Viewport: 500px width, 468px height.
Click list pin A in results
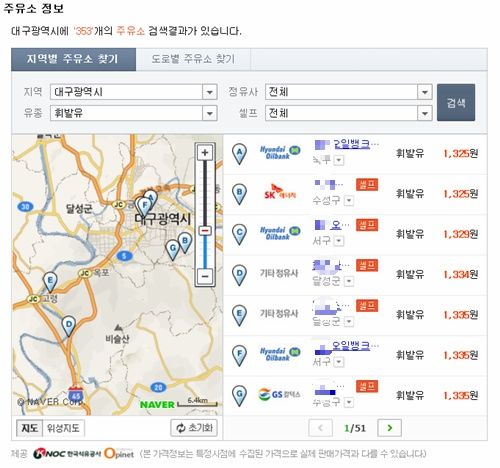point(239,154)
